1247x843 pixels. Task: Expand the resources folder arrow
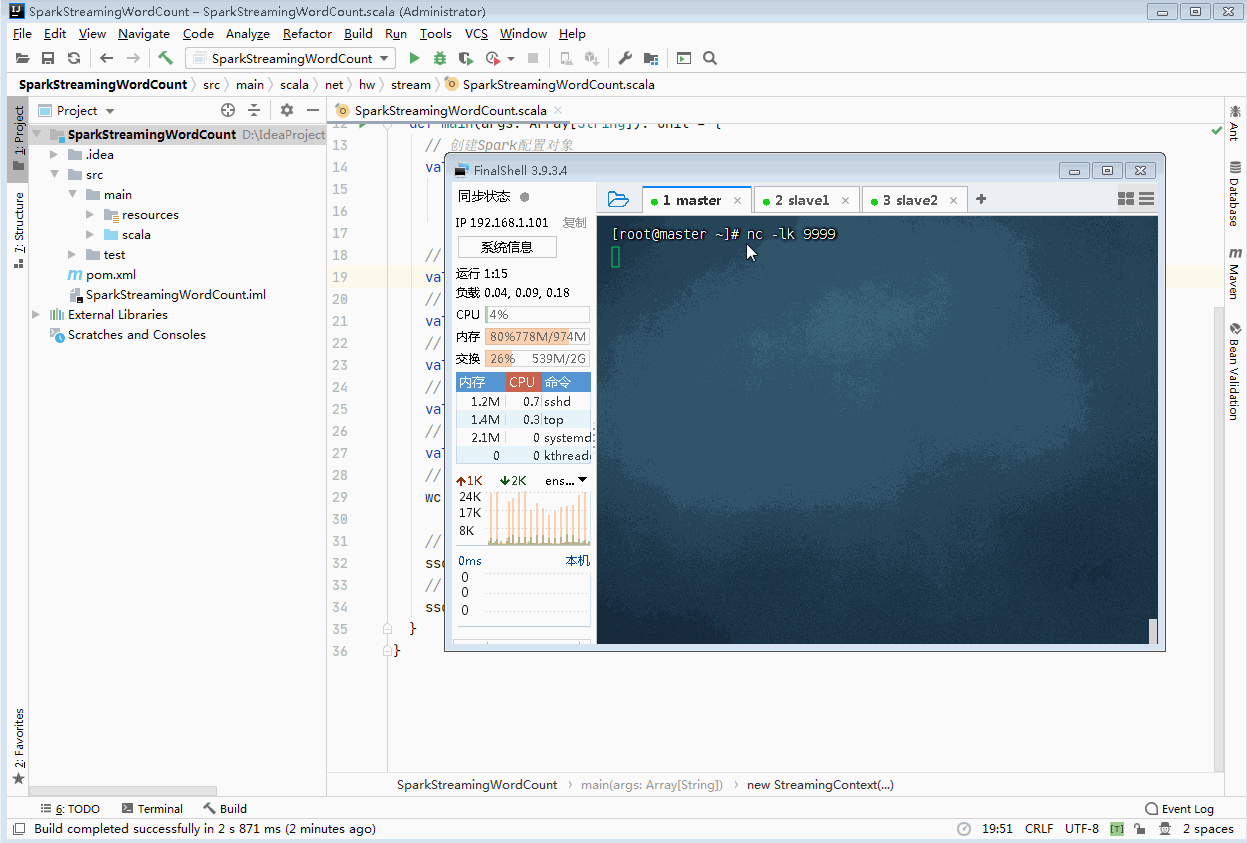coord(91,215)
